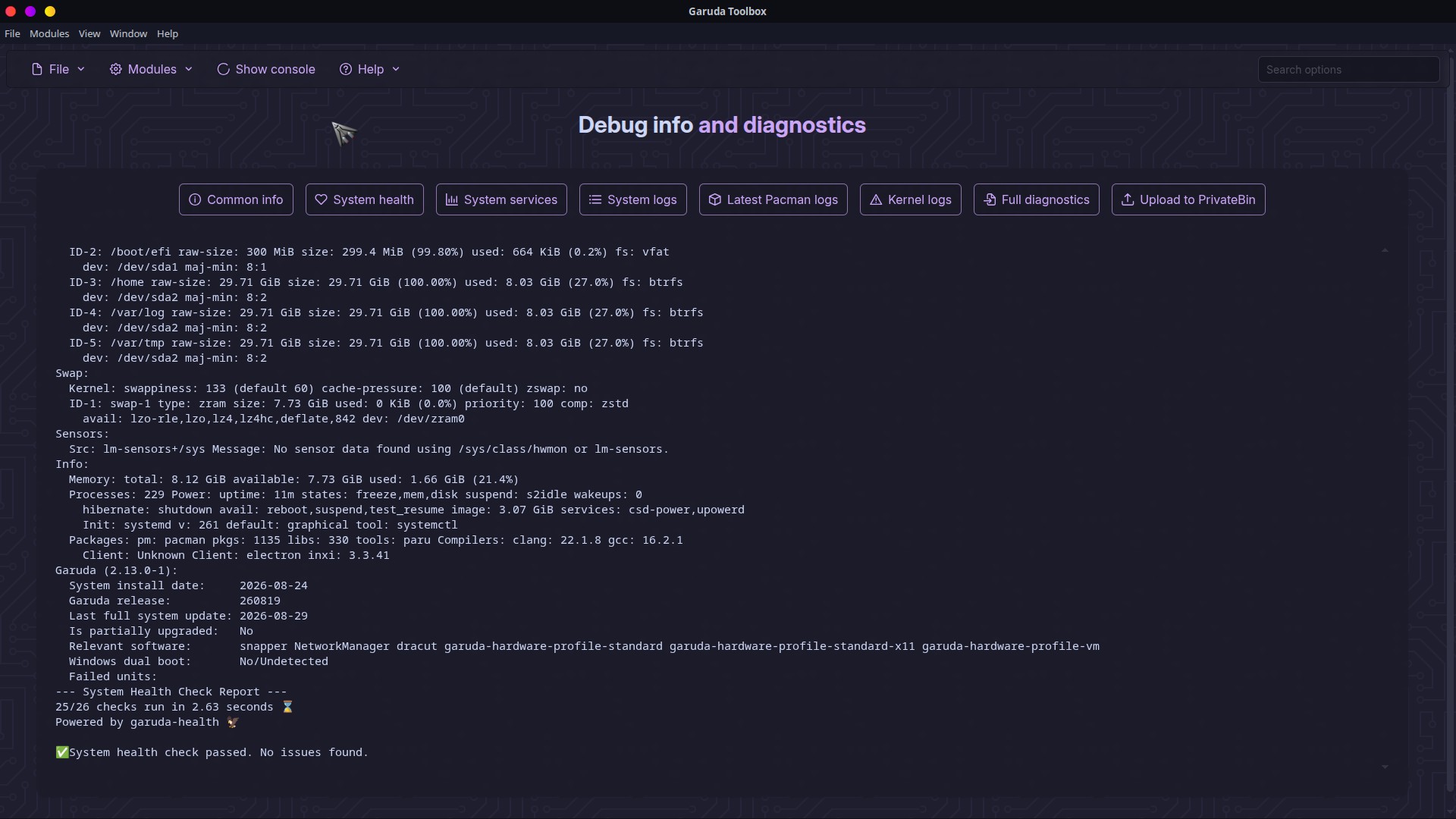Run the Common info report
Screen dimensions: 1456x819
[236, 199]
